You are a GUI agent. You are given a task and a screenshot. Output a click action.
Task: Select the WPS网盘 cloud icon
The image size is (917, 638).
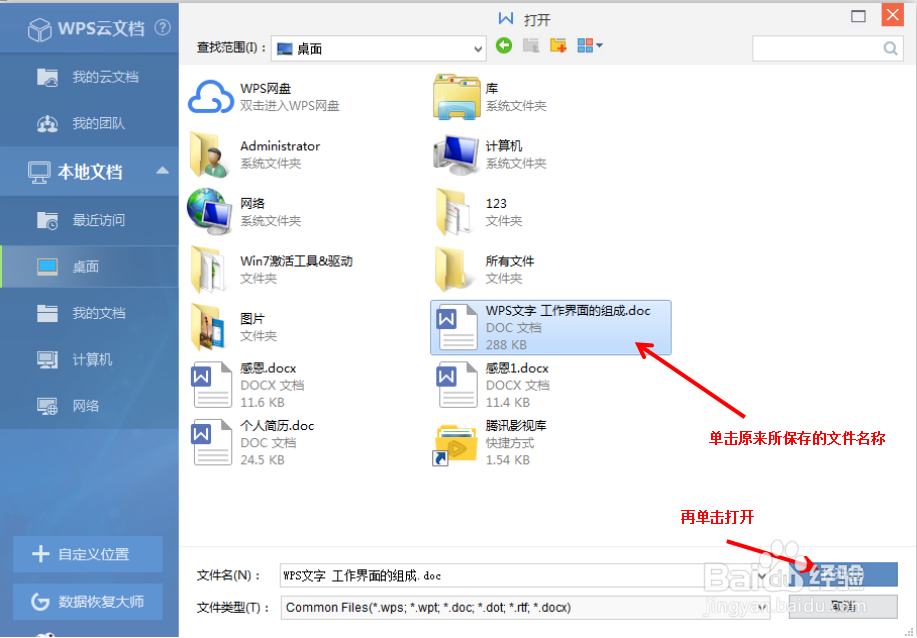click(211, 97)
